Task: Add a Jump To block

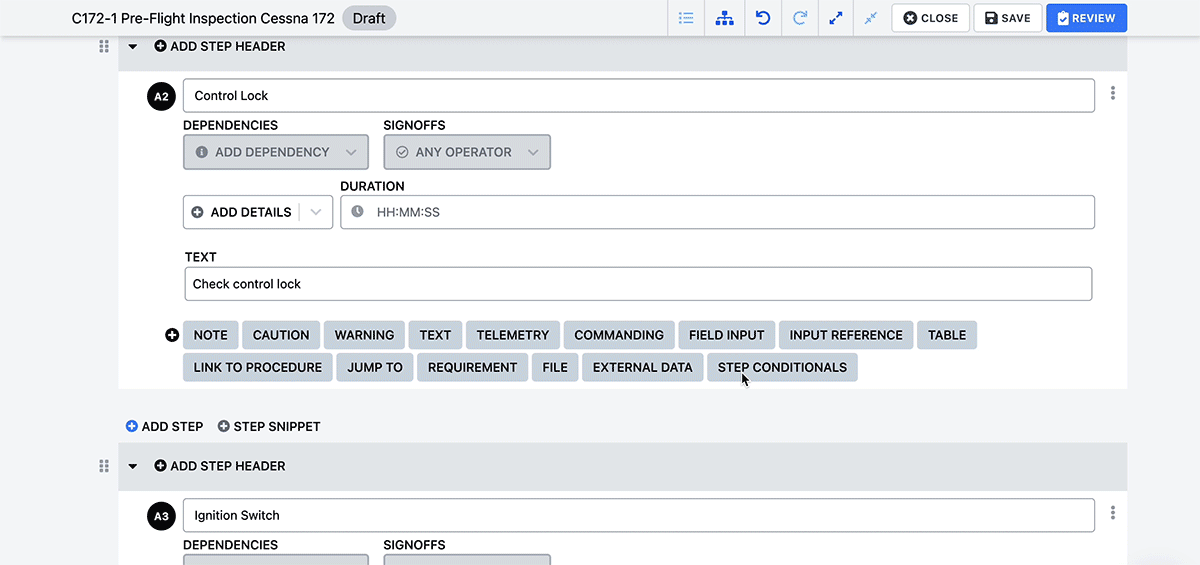Action: click(375, 367)
